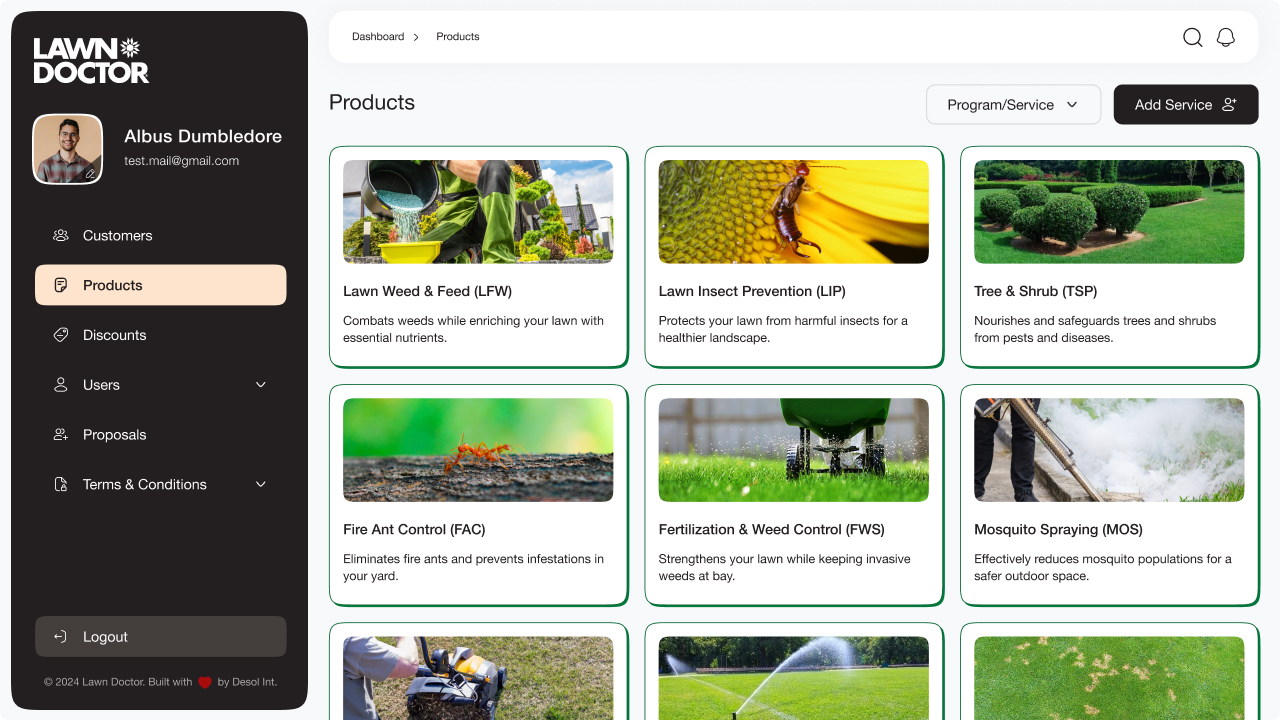Open the Fertilization & Weed Control image
The image size is (1280, 720).
794,450
